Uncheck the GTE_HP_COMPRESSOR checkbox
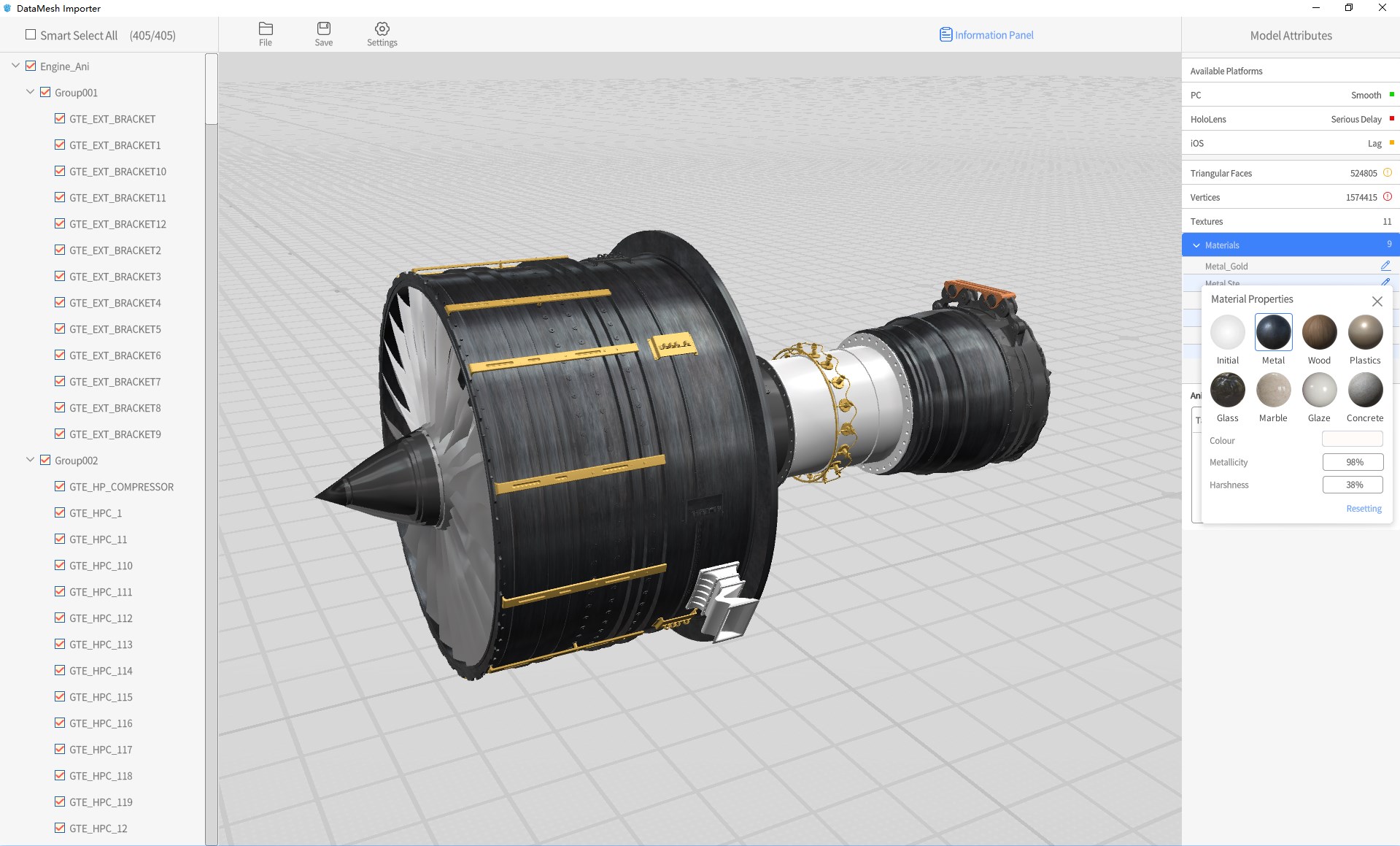 (60, 486)
